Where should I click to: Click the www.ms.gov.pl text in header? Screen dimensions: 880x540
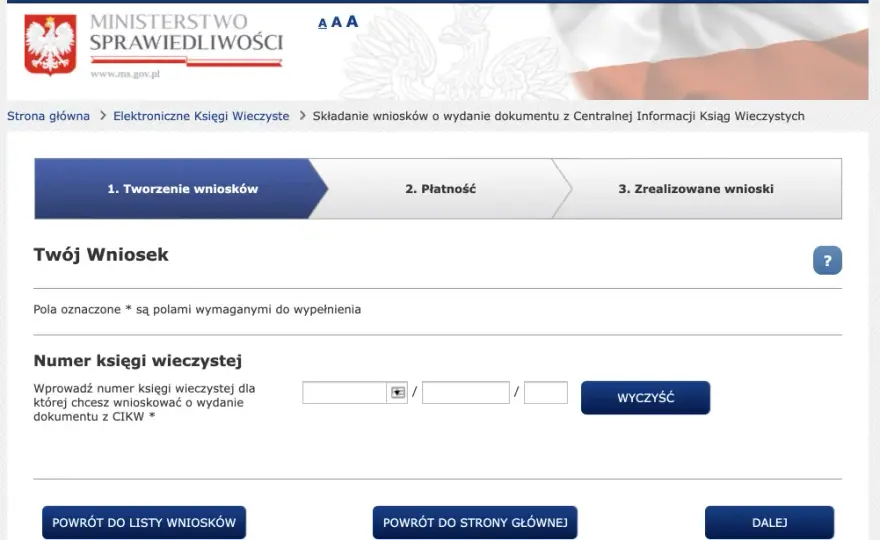coord(125,74)
